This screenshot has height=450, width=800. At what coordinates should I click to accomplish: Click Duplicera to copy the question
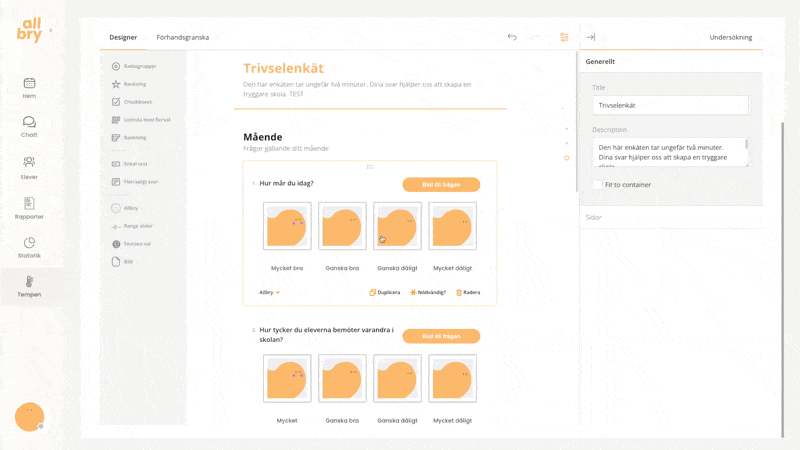pyautogui.click(x=385, y=292)
